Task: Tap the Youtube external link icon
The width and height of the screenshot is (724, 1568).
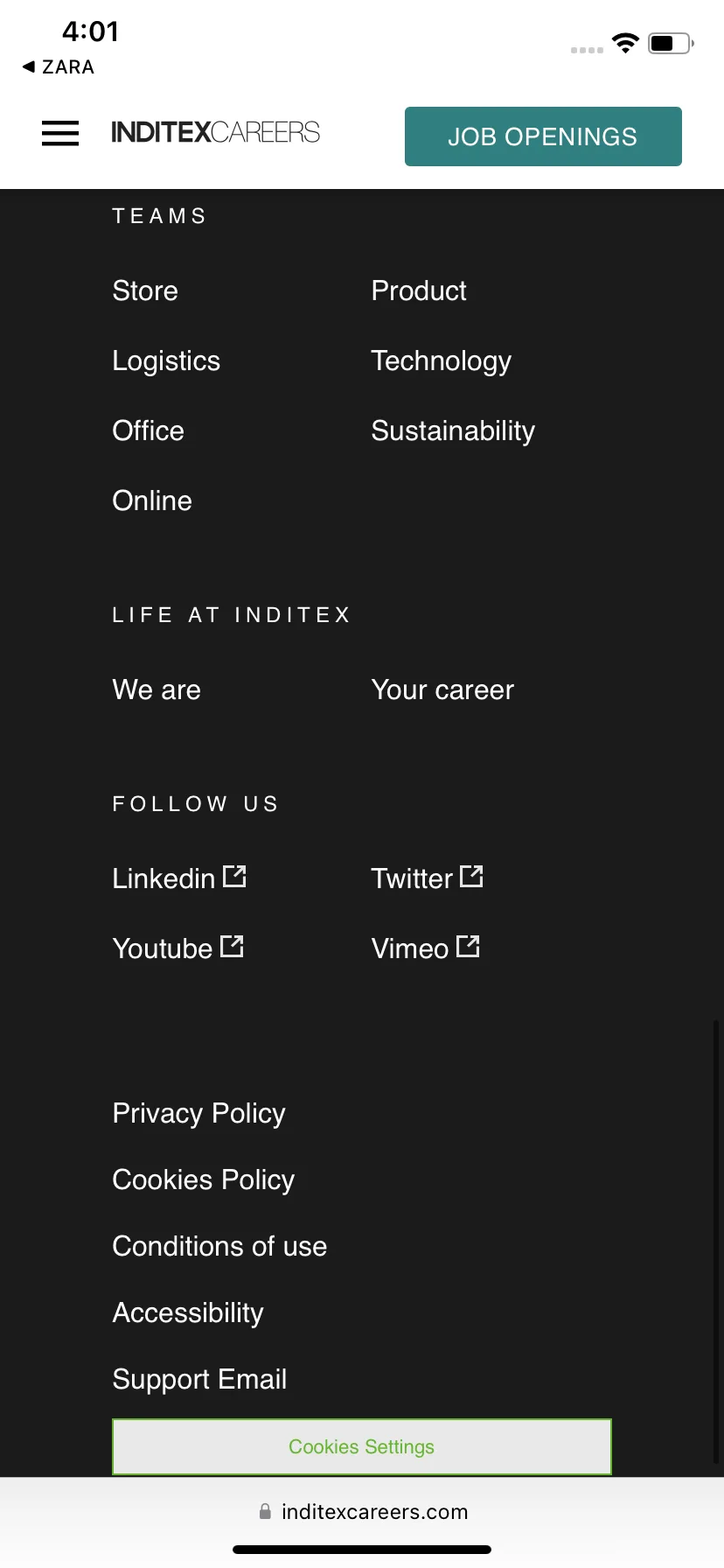Action: click(x=232, y=946)
